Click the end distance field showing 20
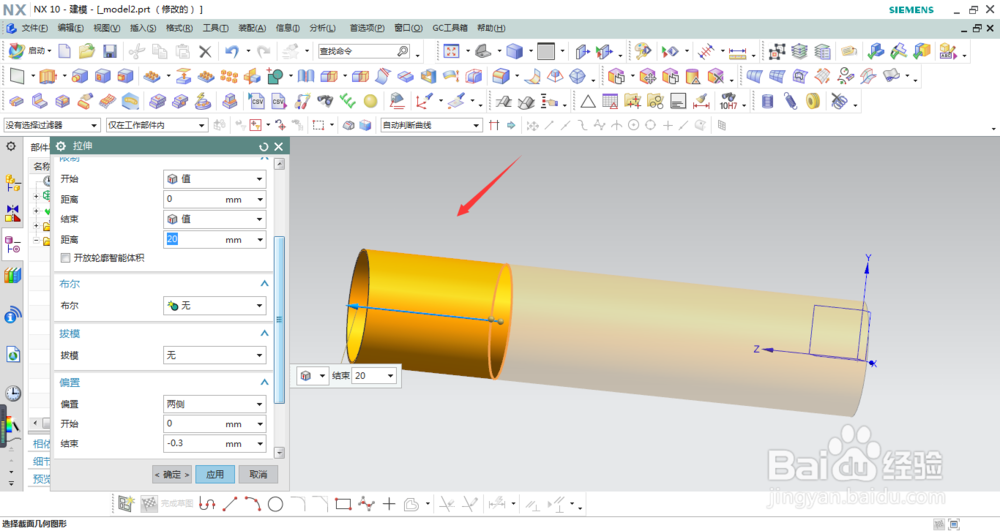The width and height of the screenshot is (1000, 531). coord(214,240)
